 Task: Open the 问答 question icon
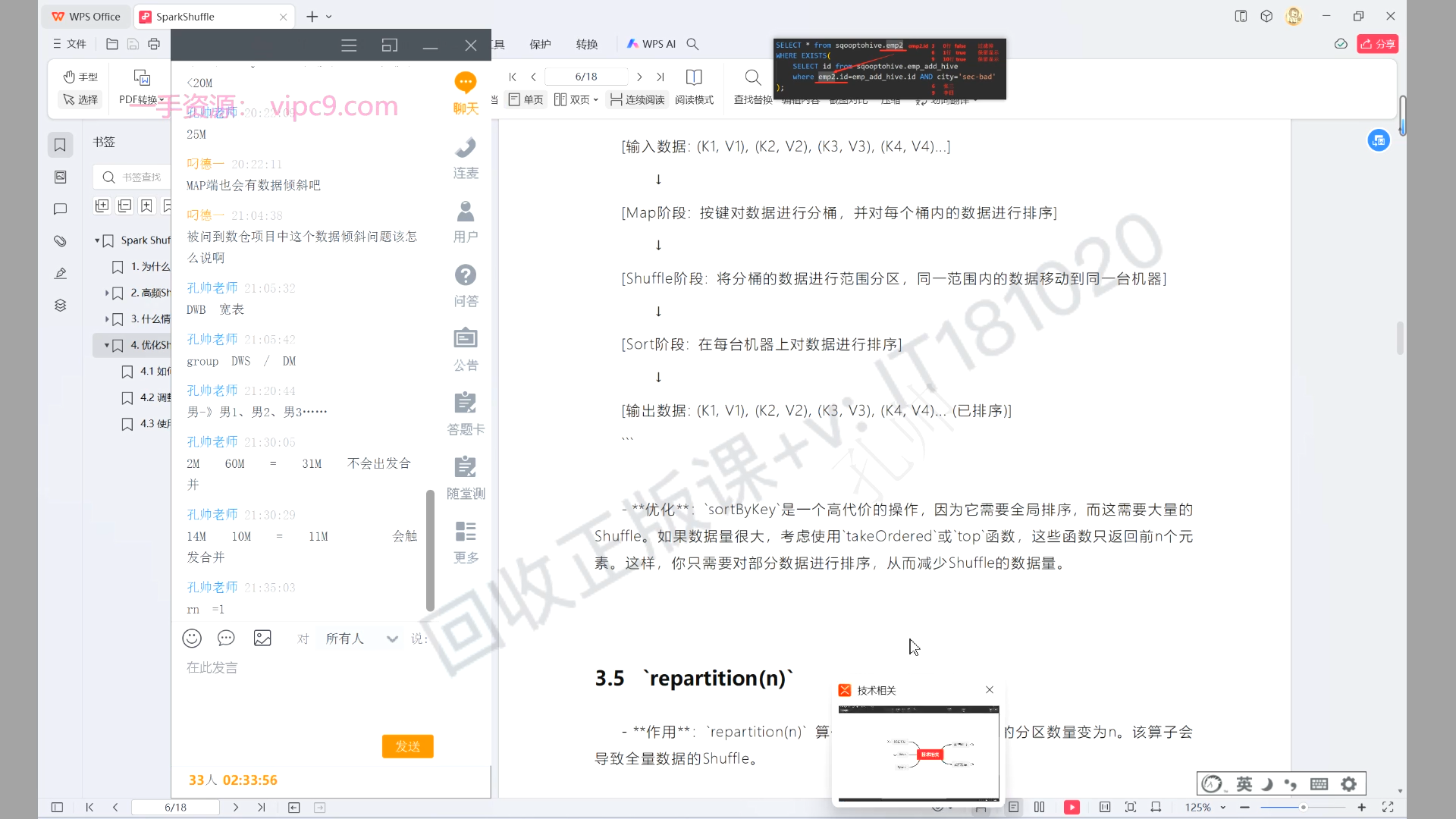[x=465, y=275]
